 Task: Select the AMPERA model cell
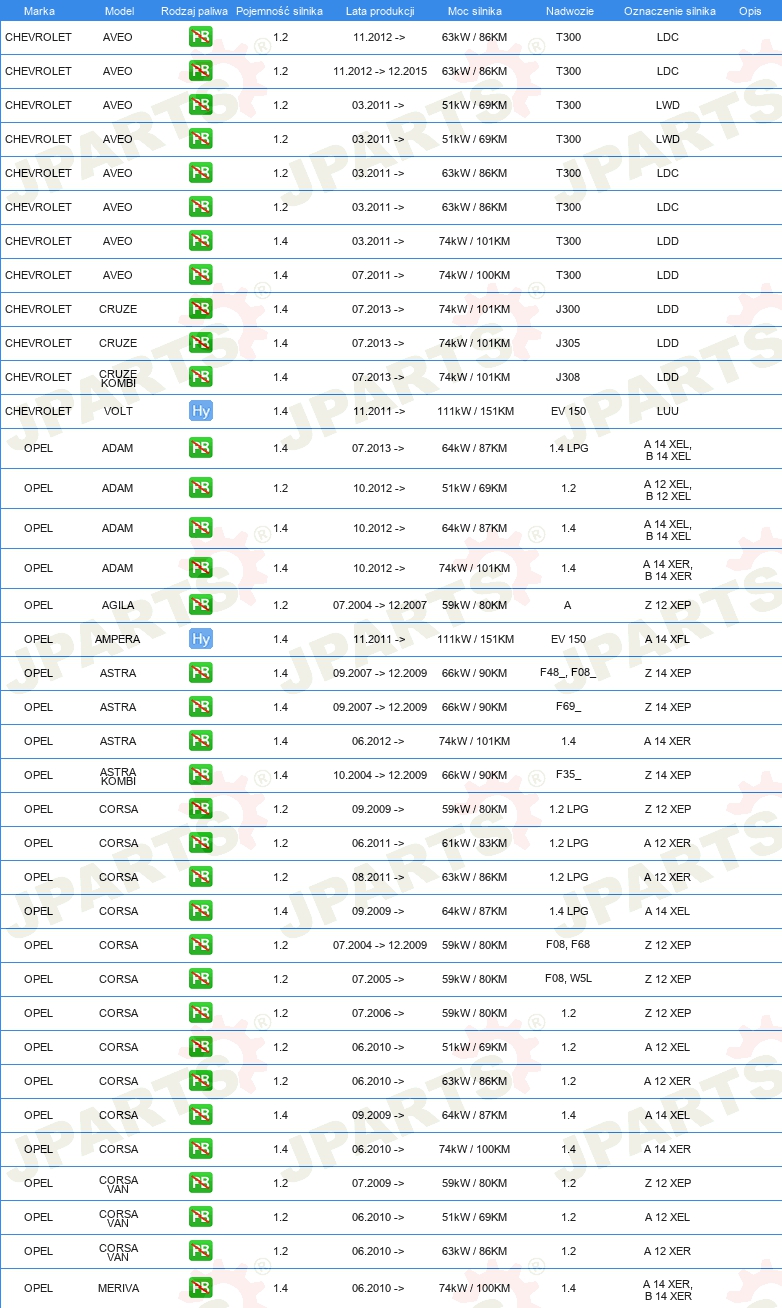(118, 639)
